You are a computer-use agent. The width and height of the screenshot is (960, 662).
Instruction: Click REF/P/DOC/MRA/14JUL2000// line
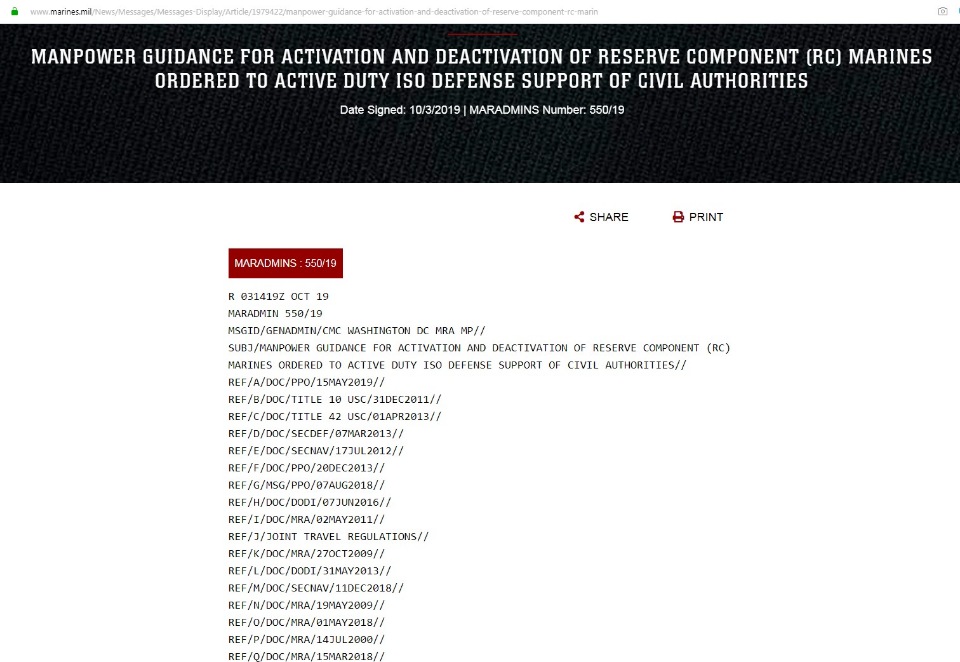click(307, 639)
